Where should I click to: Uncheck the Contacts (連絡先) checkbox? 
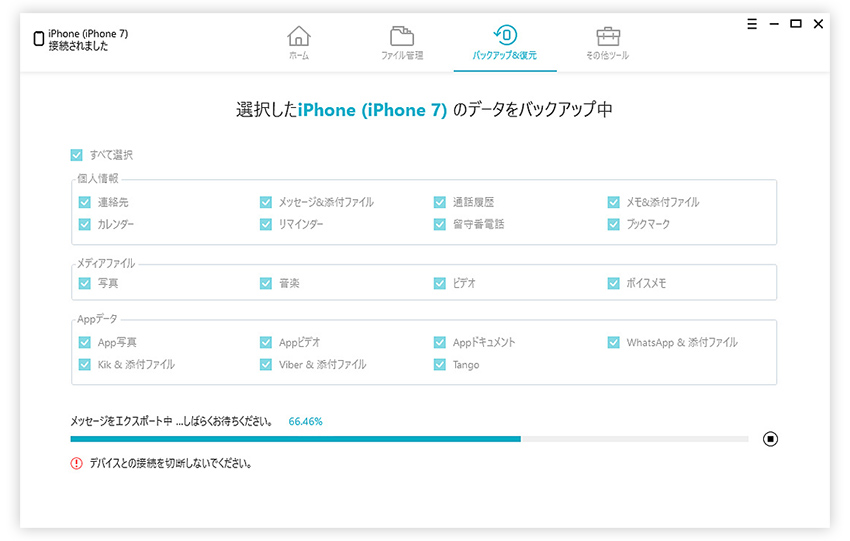click(84, 202)
